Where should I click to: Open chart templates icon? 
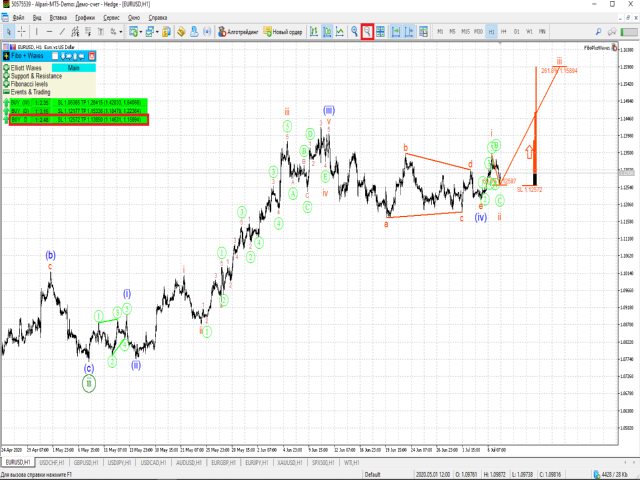click(x=424, y=31)
